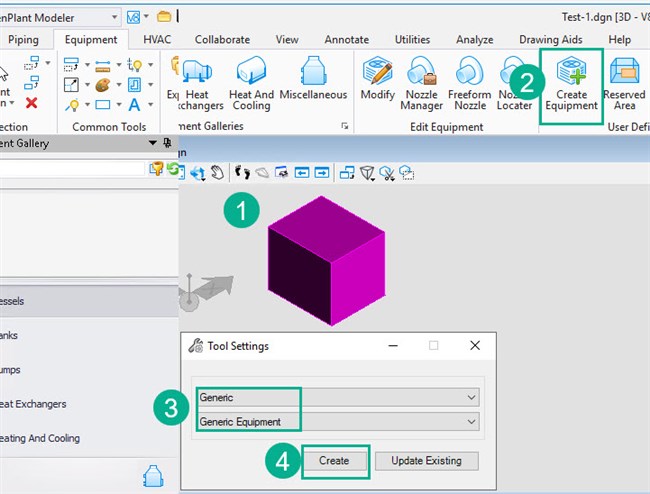The height and width of the screenshot is (494, 650).
Task: Click the vessel icon below the gallery list
Action: pos(153,476)
